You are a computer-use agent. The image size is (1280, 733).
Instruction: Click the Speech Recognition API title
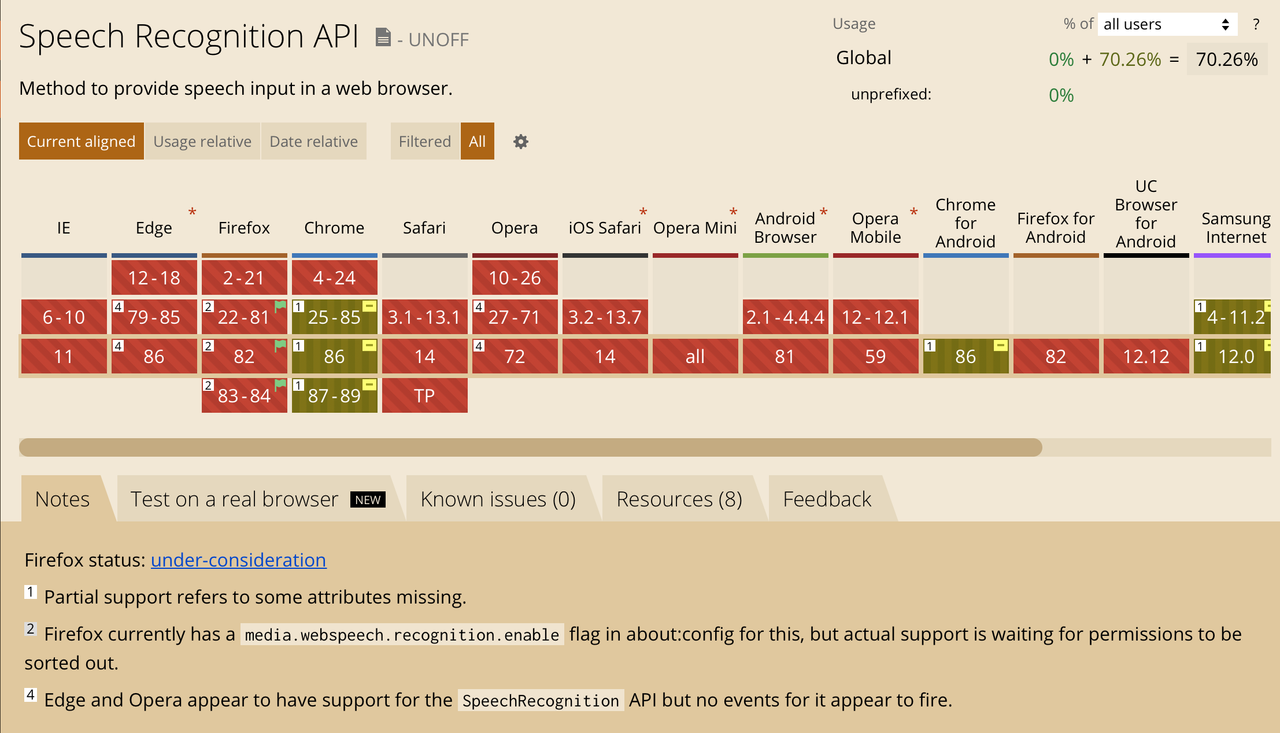click(189, 37)
